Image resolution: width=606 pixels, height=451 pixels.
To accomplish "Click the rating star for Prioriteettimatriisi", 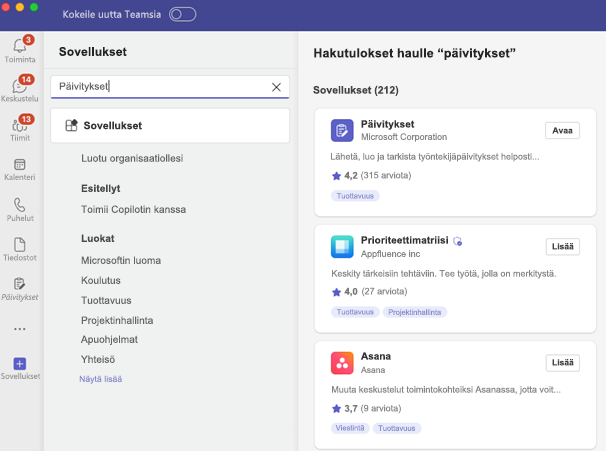I will 336,292.
